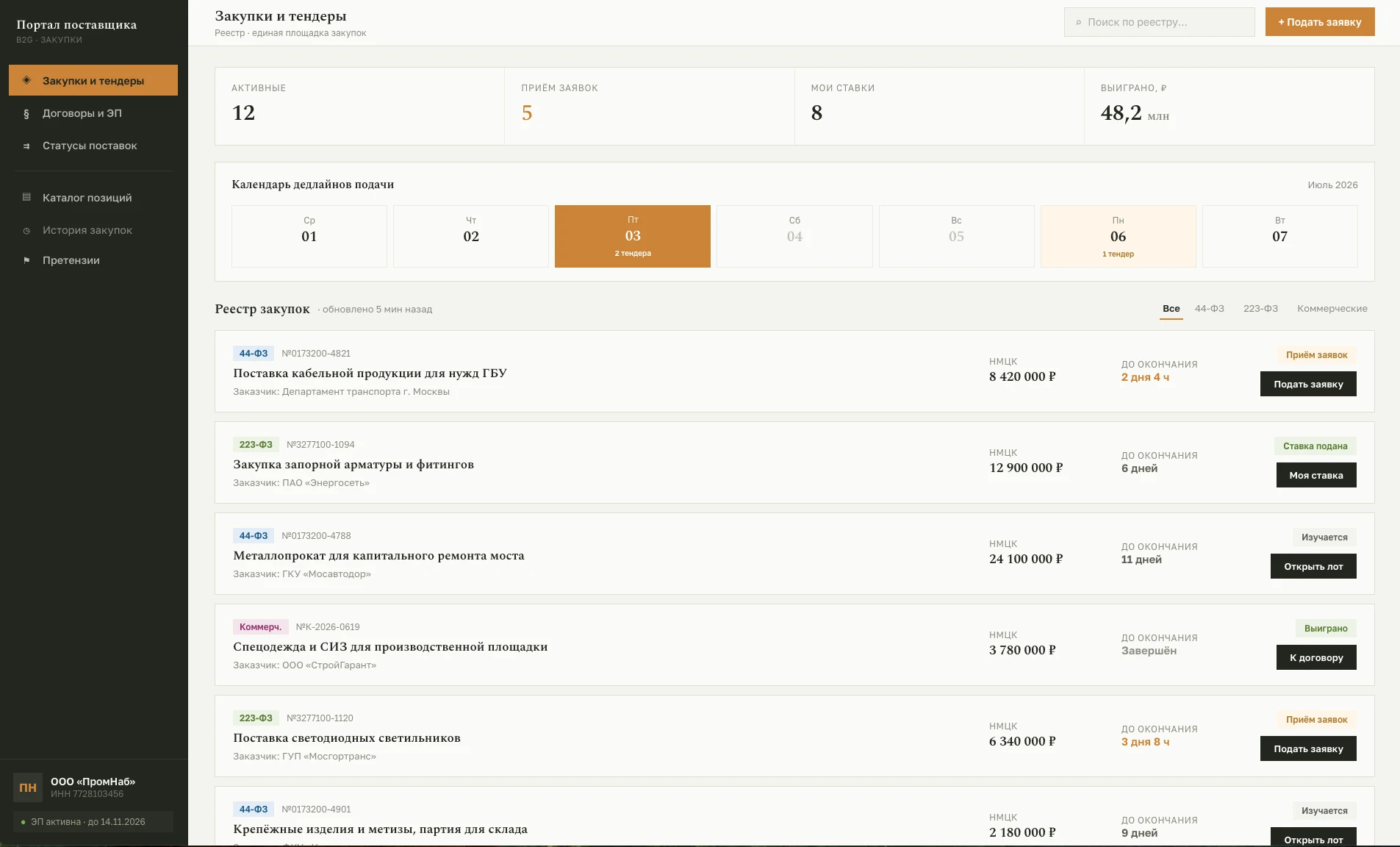Image resolution: width=1400 pixels, height=847 pixels.
Task: Switch to the 44-ФЗ filter tab
Action: coord(1209,309)
